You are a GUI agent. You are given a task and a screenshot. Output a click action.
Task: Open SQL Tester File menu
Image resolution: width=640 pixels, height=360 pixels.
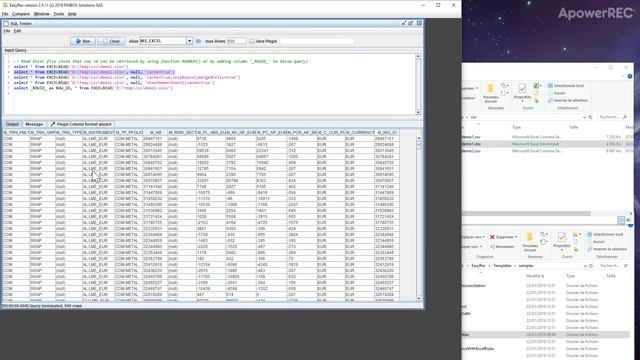[x=7, y=31]
